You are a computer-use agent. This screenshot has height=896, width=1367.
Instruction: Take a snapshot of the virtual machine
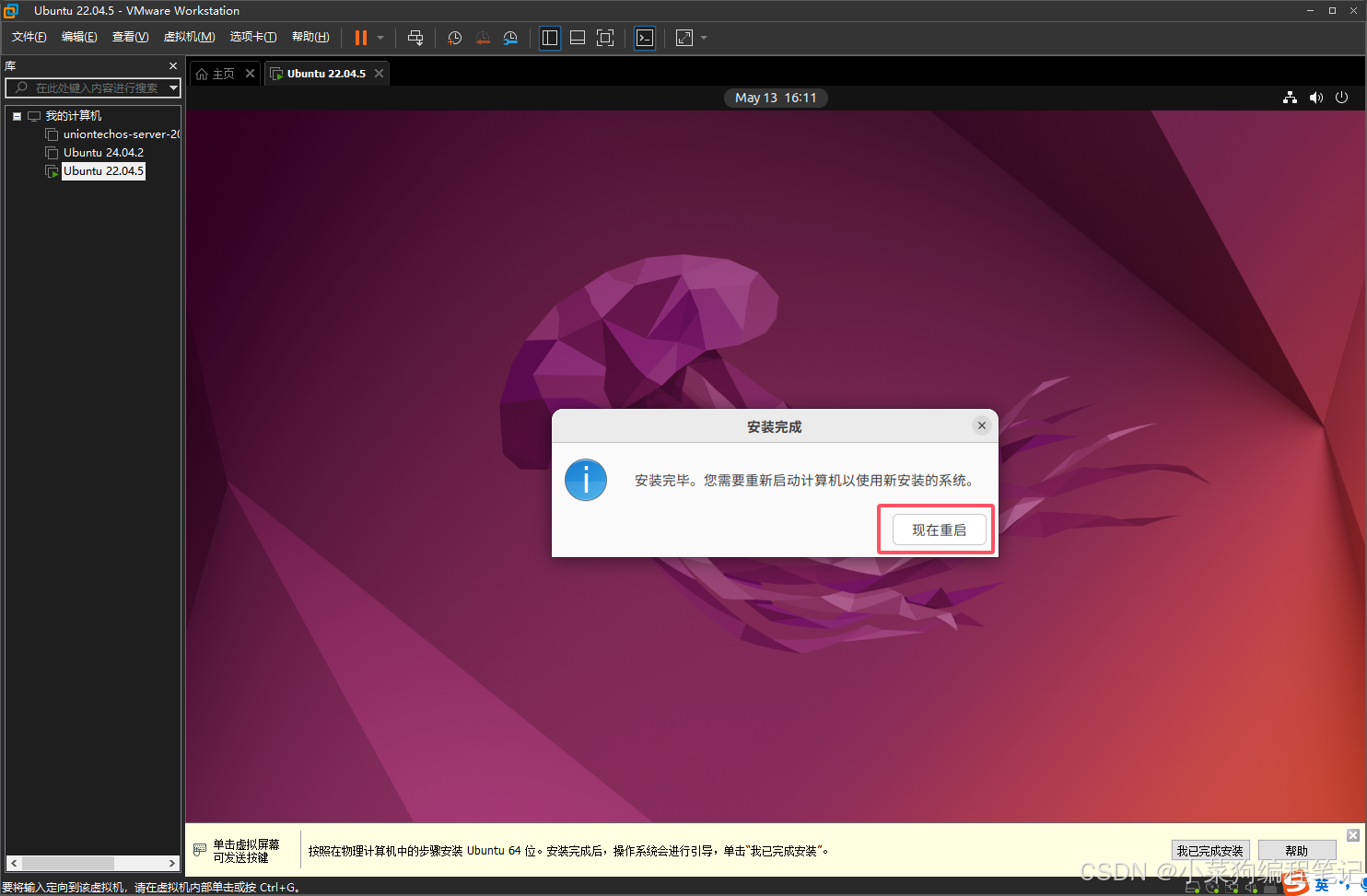coord(454,38)
